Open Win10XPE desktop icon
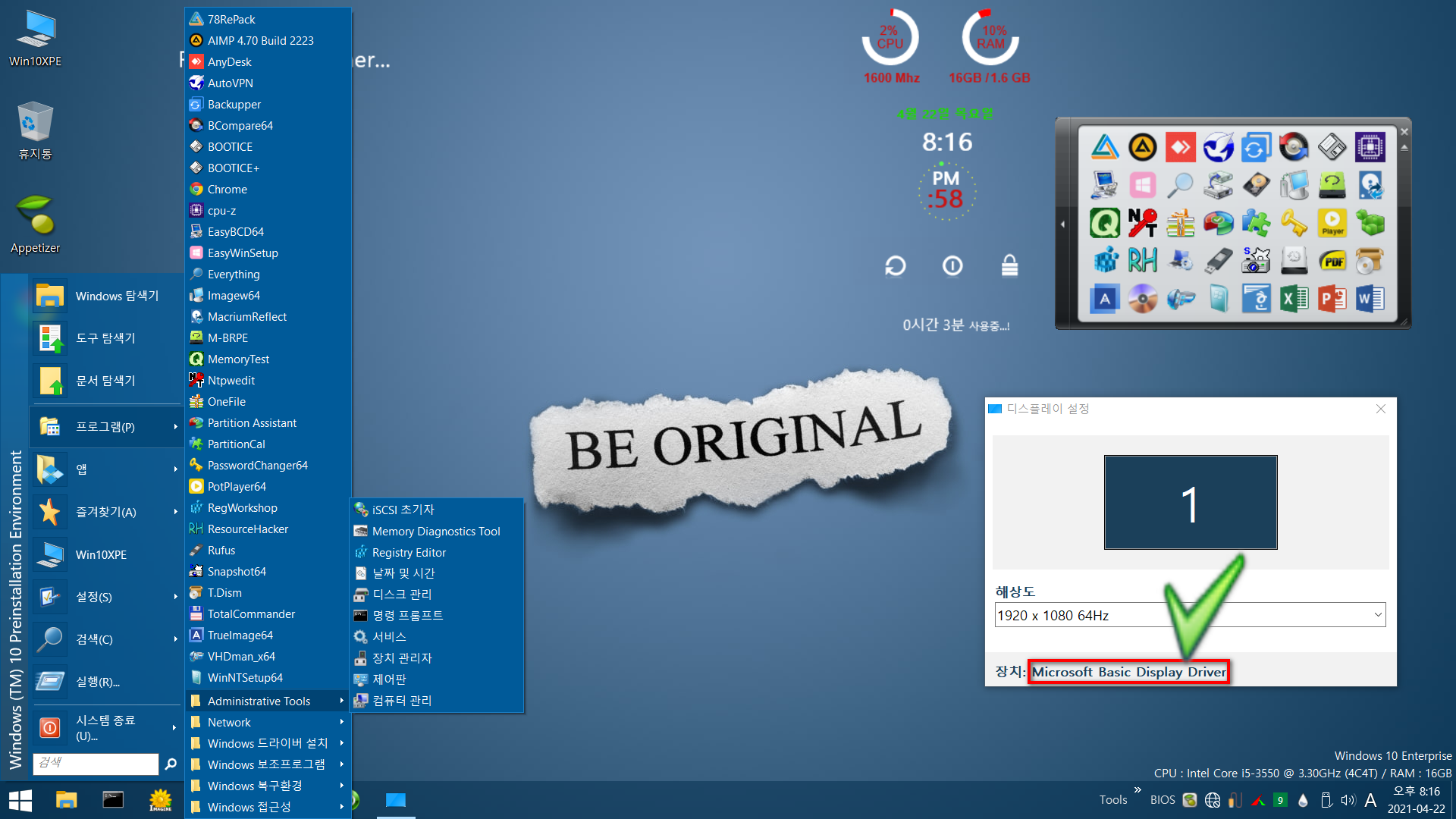Screen dimensions: 1456x819 click(x=35, y=38)
